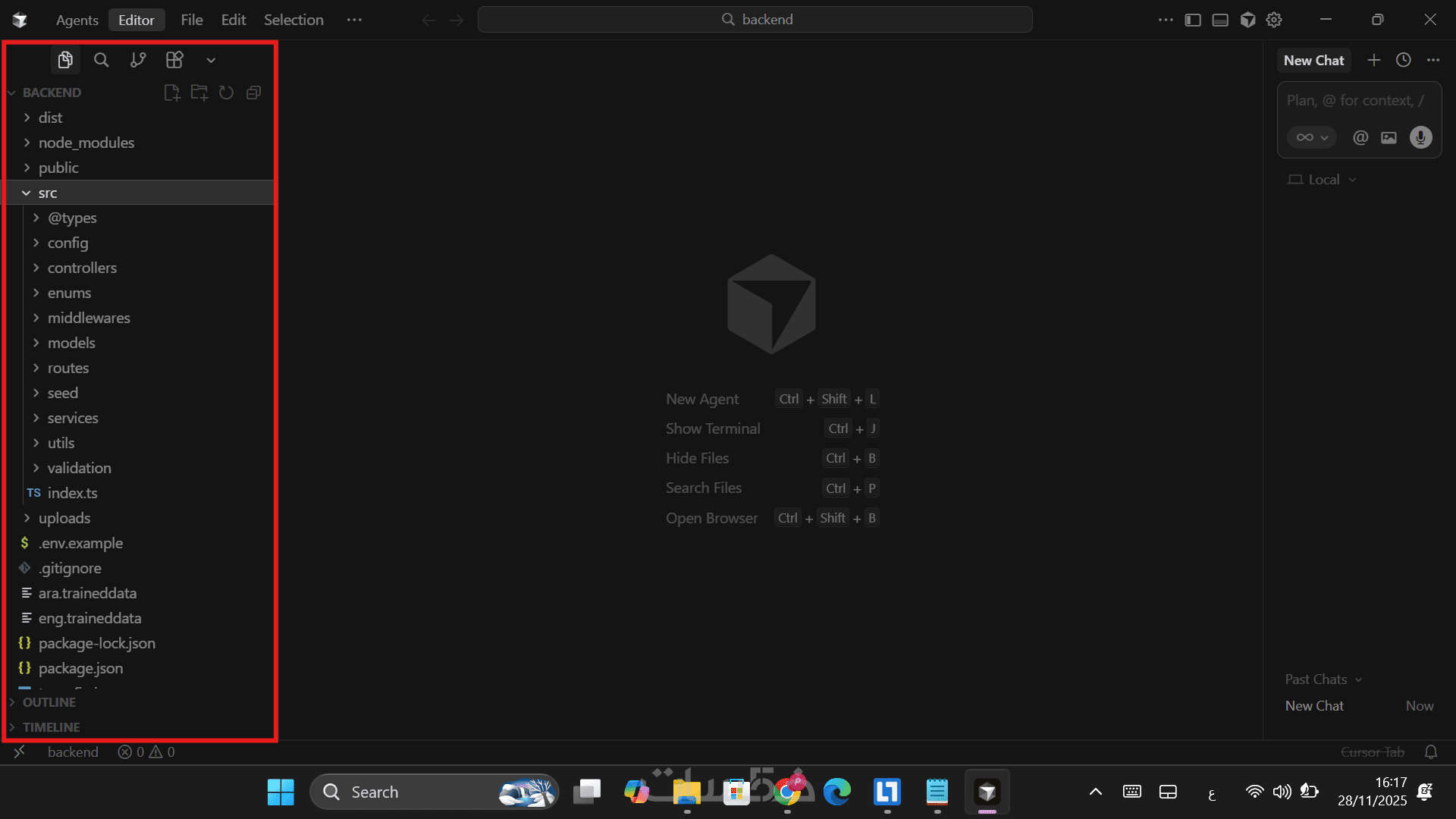Open the Source Control view icon
1456x819 pixels.
[137, 60]
